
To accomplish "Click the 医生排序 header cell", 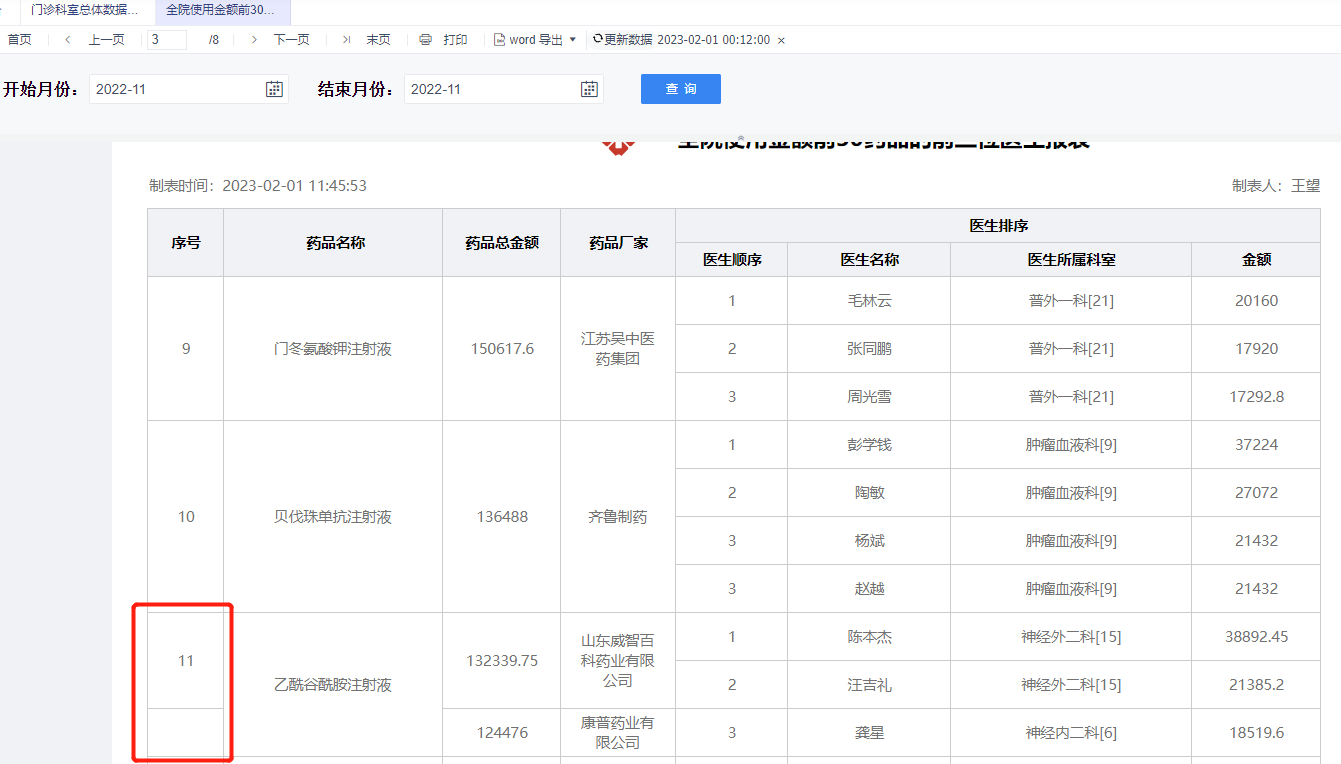I will [998, 226].
